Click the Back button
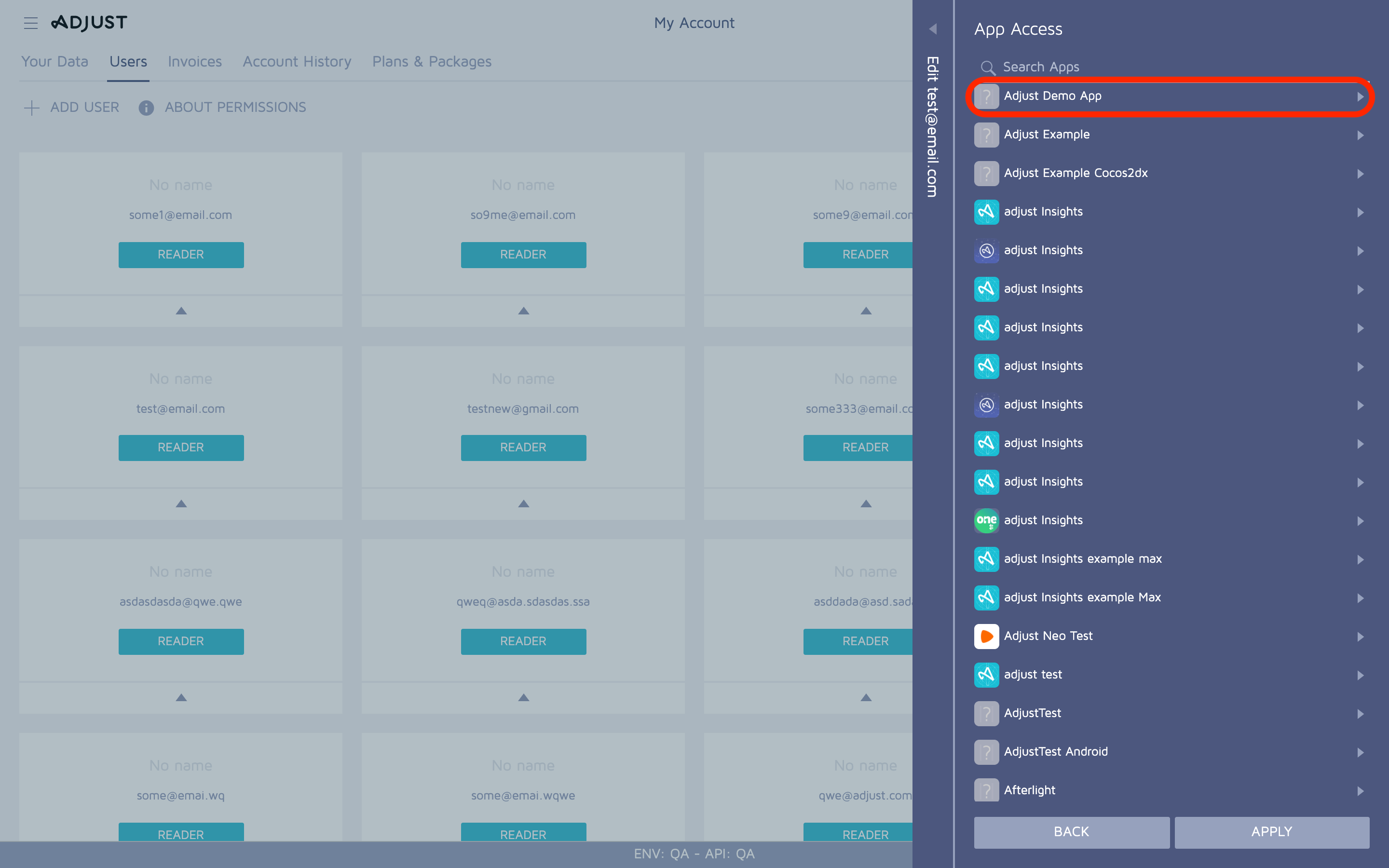Screen dimensions: 1389x868 pyautogui.click(x=1071, y=831)
